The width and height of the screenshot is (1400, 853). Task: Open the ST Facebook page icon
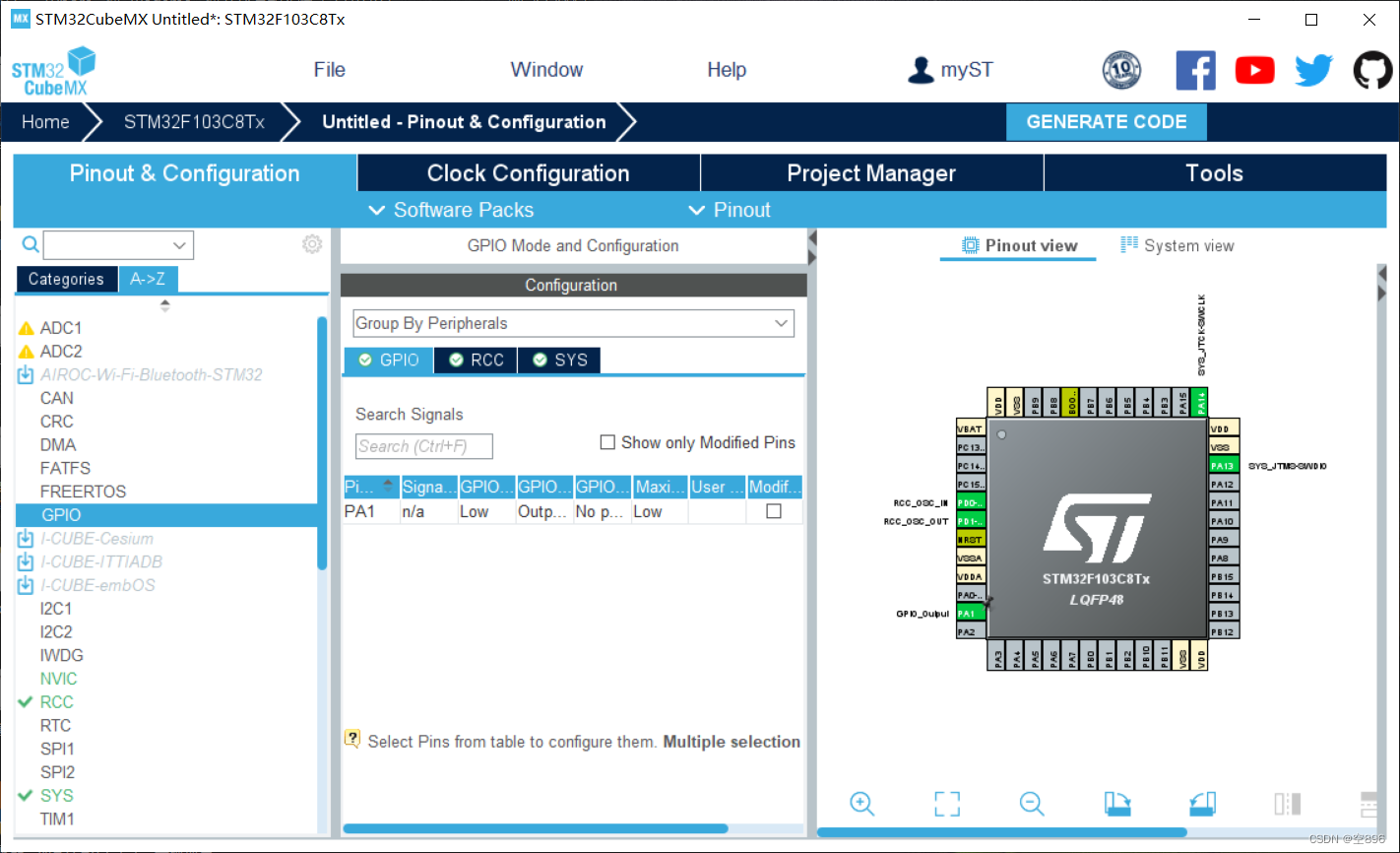1195,70
